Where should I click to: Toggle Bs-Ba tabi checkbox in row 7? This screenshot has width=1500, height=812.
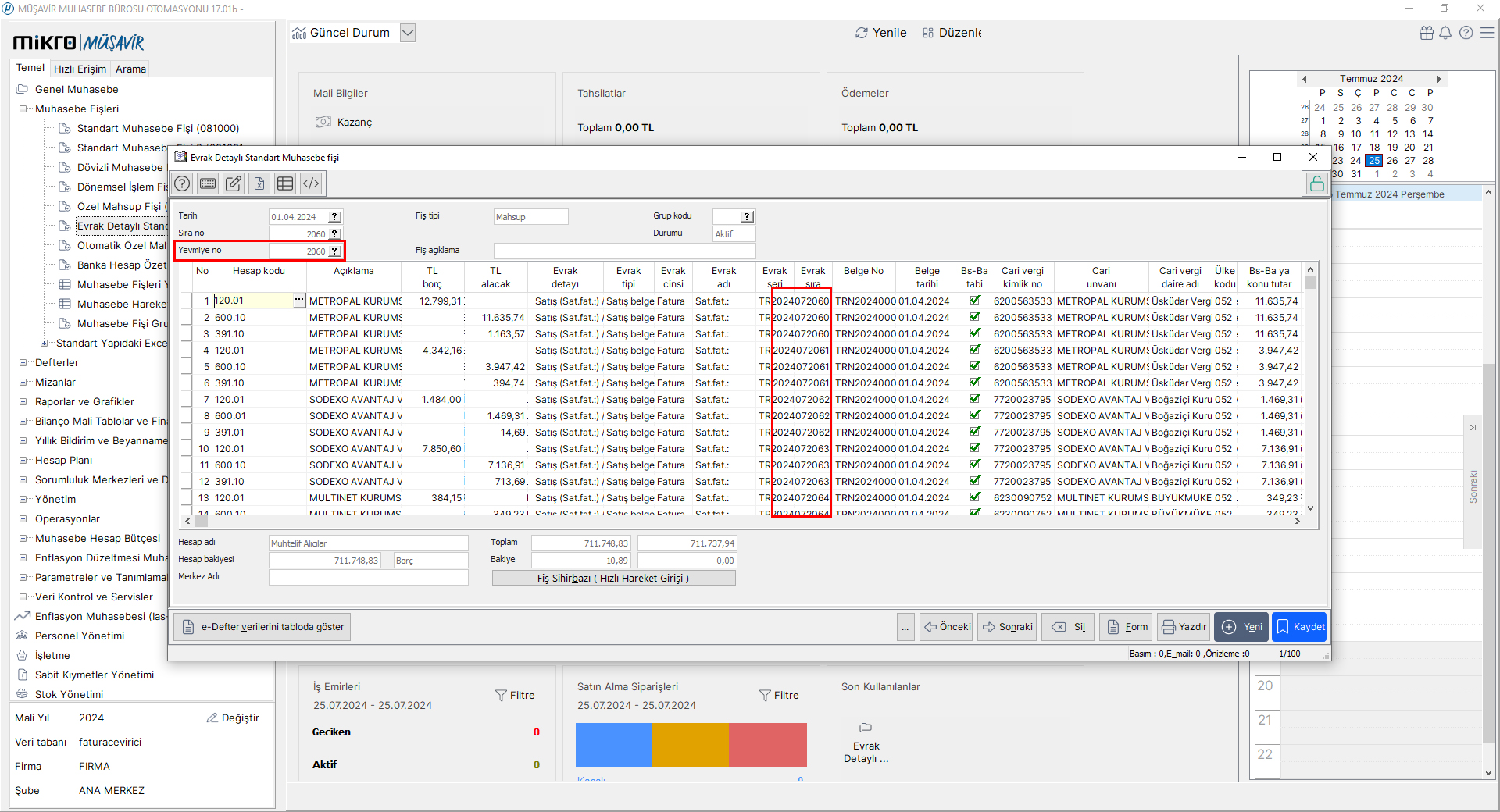(974, 399)
